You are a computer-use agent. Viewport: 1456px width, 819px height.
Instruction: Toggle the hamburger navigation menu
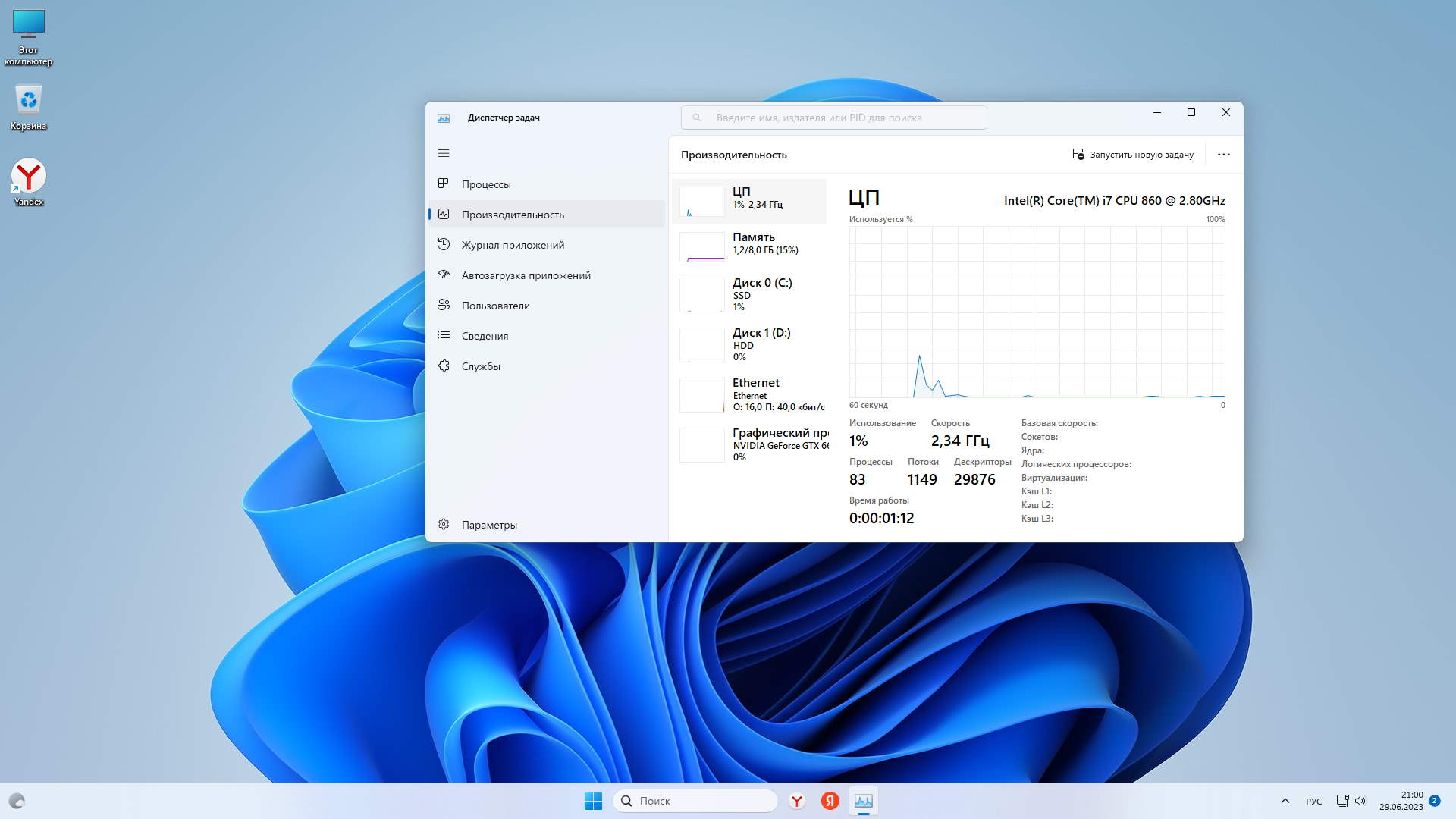[444, 153]
